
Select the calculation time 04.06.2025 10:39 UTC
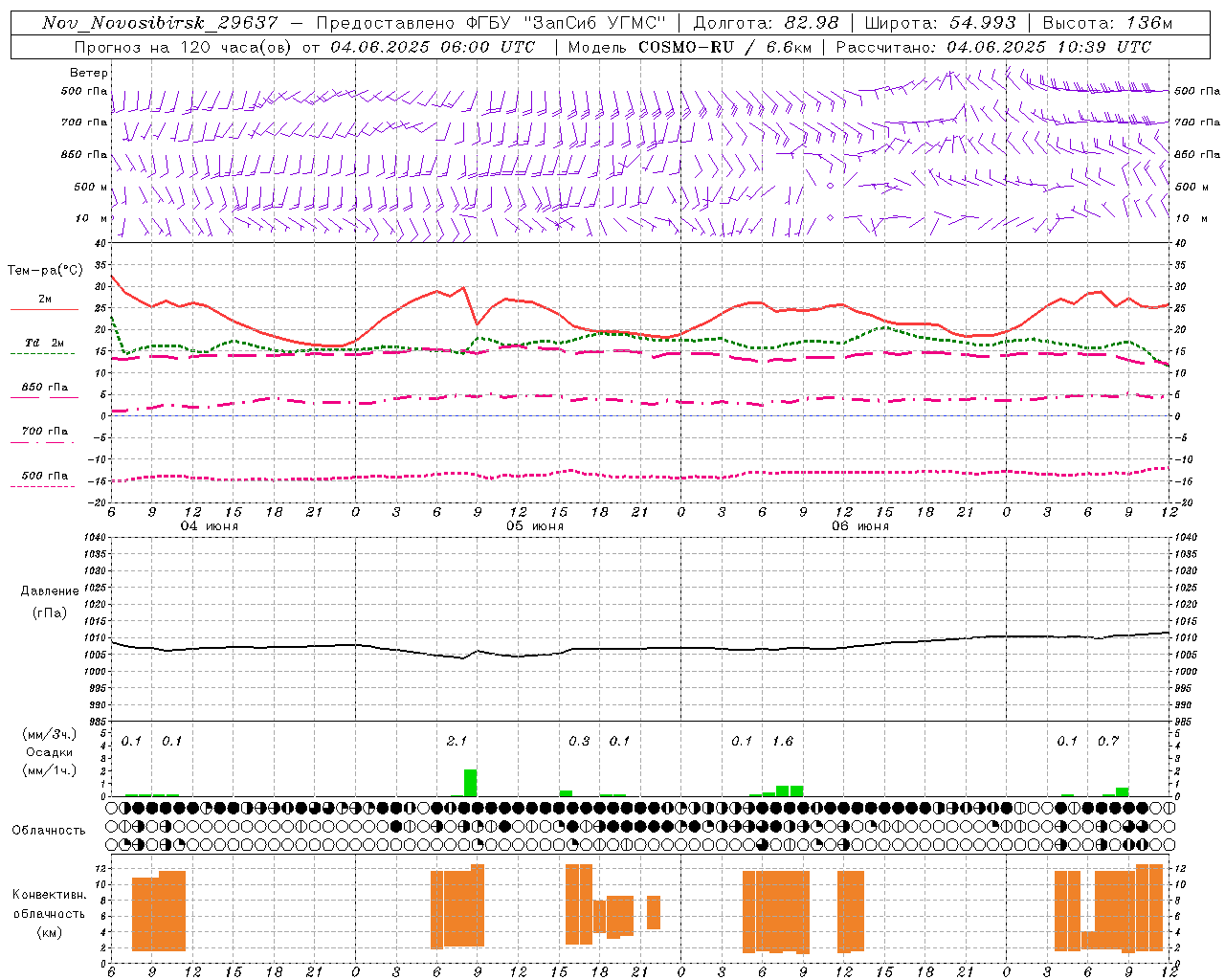(x=1049, y=47)
